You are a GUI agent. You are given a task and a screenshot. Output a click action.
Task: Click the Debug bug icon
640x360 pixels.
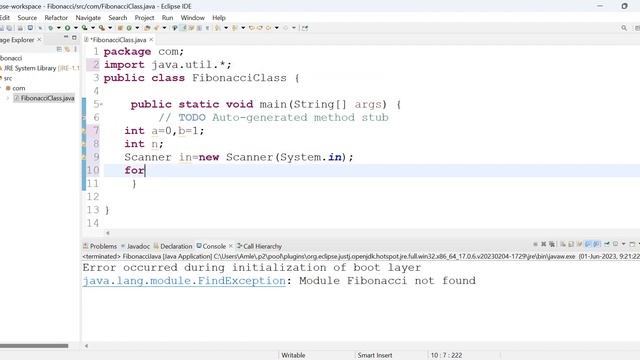50,28
